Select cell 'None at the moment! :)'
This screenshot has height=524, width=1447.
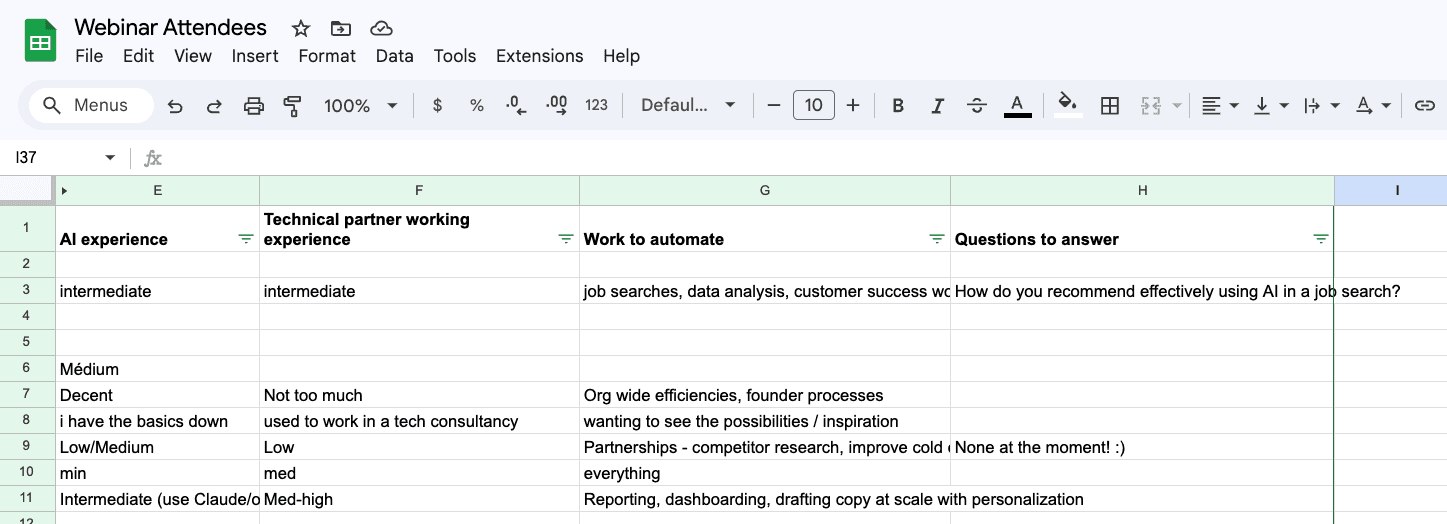click(1142, 446)
